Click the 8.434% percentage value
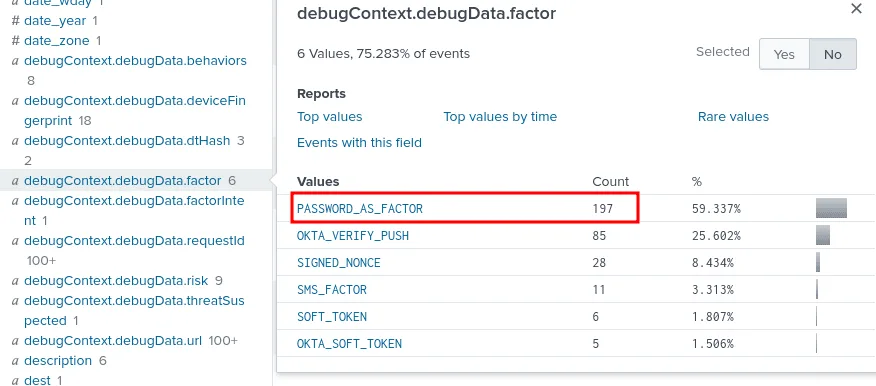Viewport: 876px width, 386px height. click(713, 263)
